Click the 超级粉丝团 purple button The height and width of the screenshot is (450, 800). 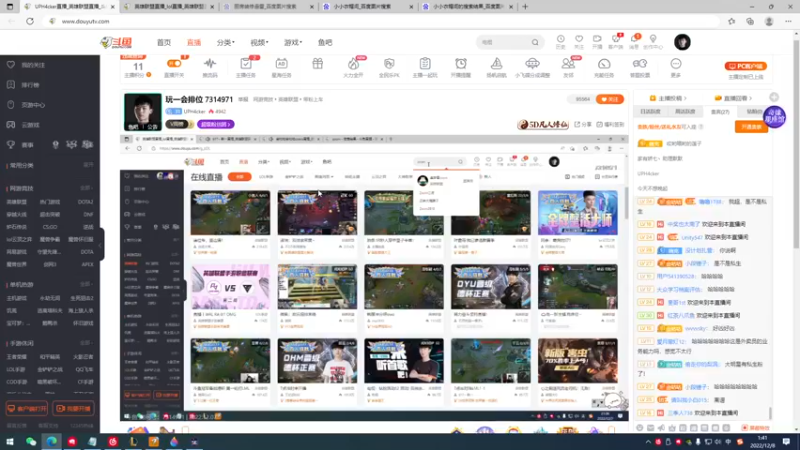pos(216,124)
